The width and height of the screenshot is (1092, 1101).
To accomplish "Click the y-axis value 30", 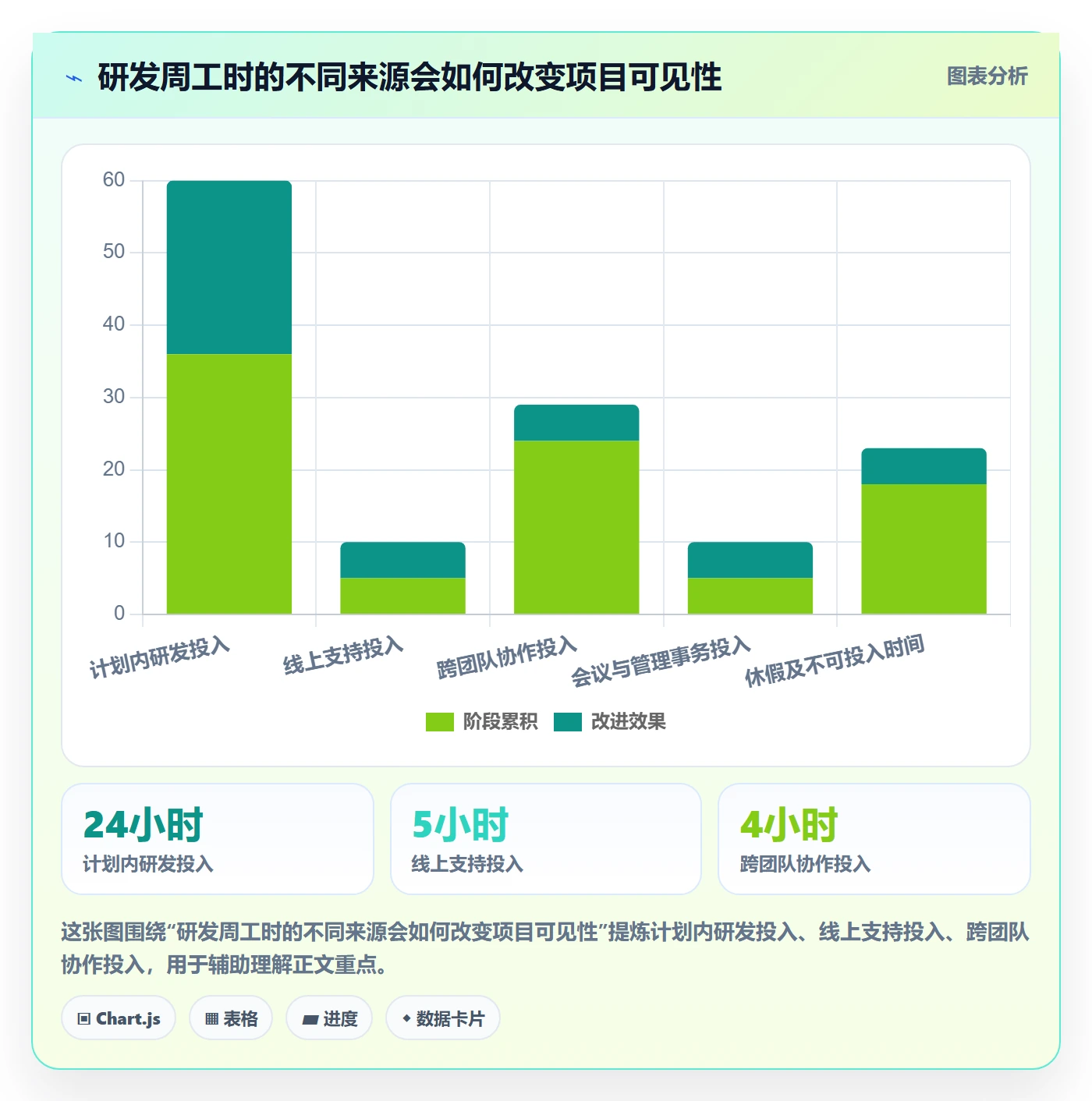I will [x=114, y=397].
